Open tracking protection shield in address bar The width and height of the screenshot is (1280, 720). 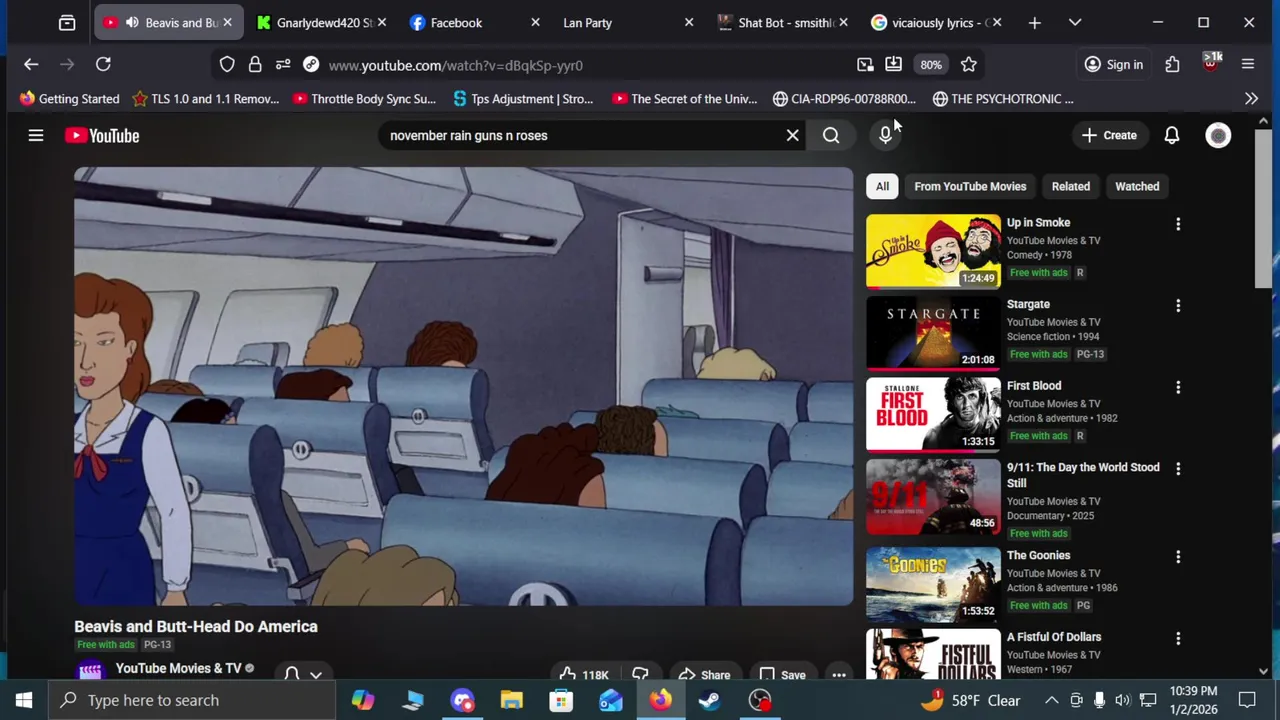[227, 65]
